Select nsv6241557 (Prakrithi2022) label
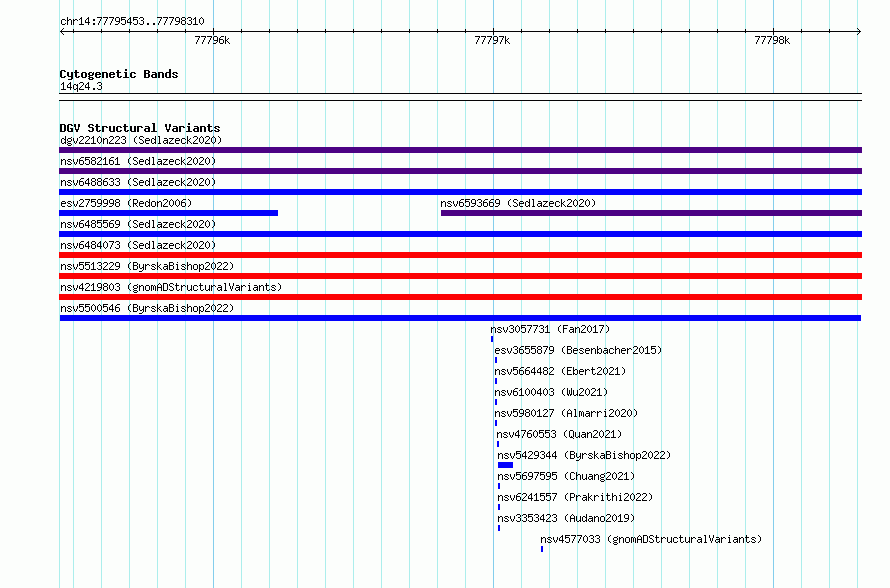Viewport: 890px width, 588px height. [575, 497]
